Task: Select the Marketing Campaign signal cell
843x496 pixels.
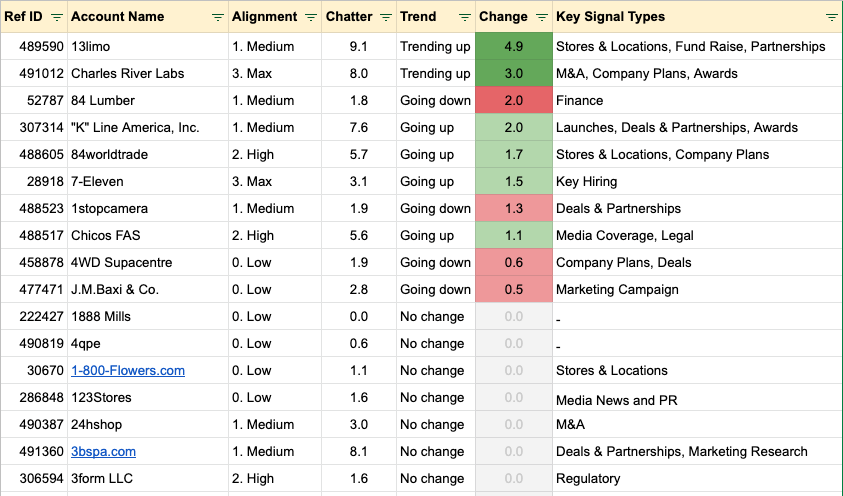Action: point(697,290)
